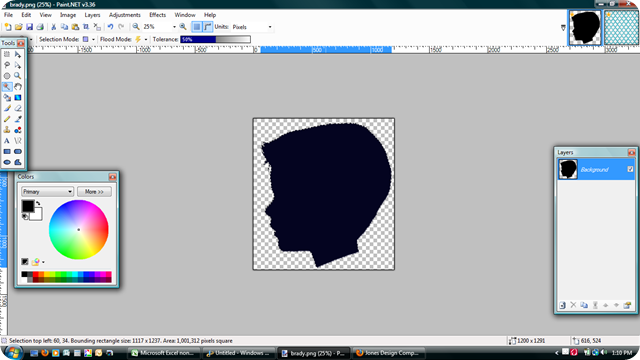Click the Print toolbar icon
The height and width of the screenshot is (360, 640).
pos(40,27)
